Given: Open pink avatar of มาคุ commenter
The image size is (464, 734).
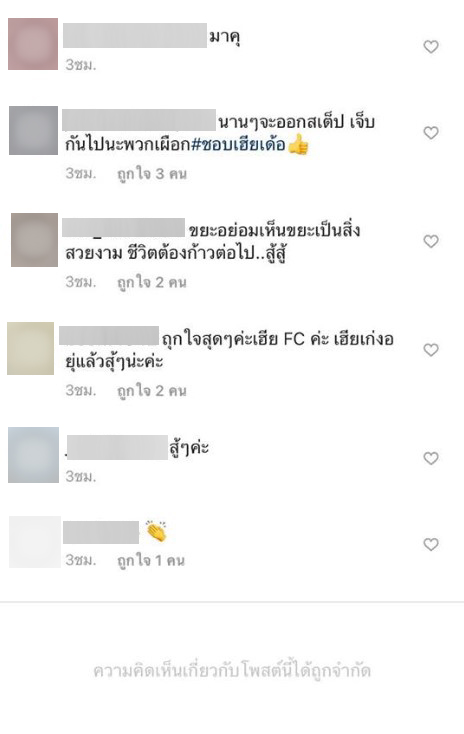Looking at the screenshot, I should coord(33,44).
